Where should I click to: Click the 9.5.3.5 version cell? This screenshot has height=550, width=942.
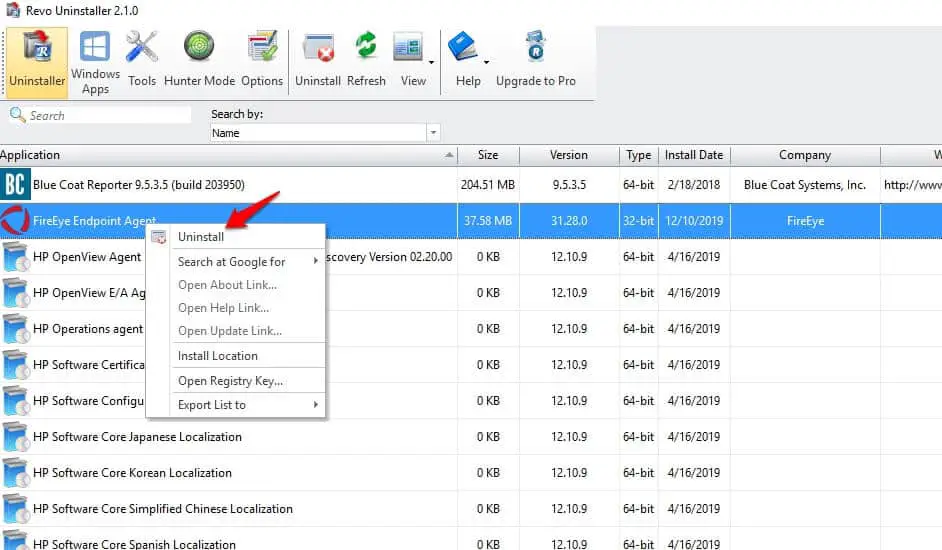[569, 185]
